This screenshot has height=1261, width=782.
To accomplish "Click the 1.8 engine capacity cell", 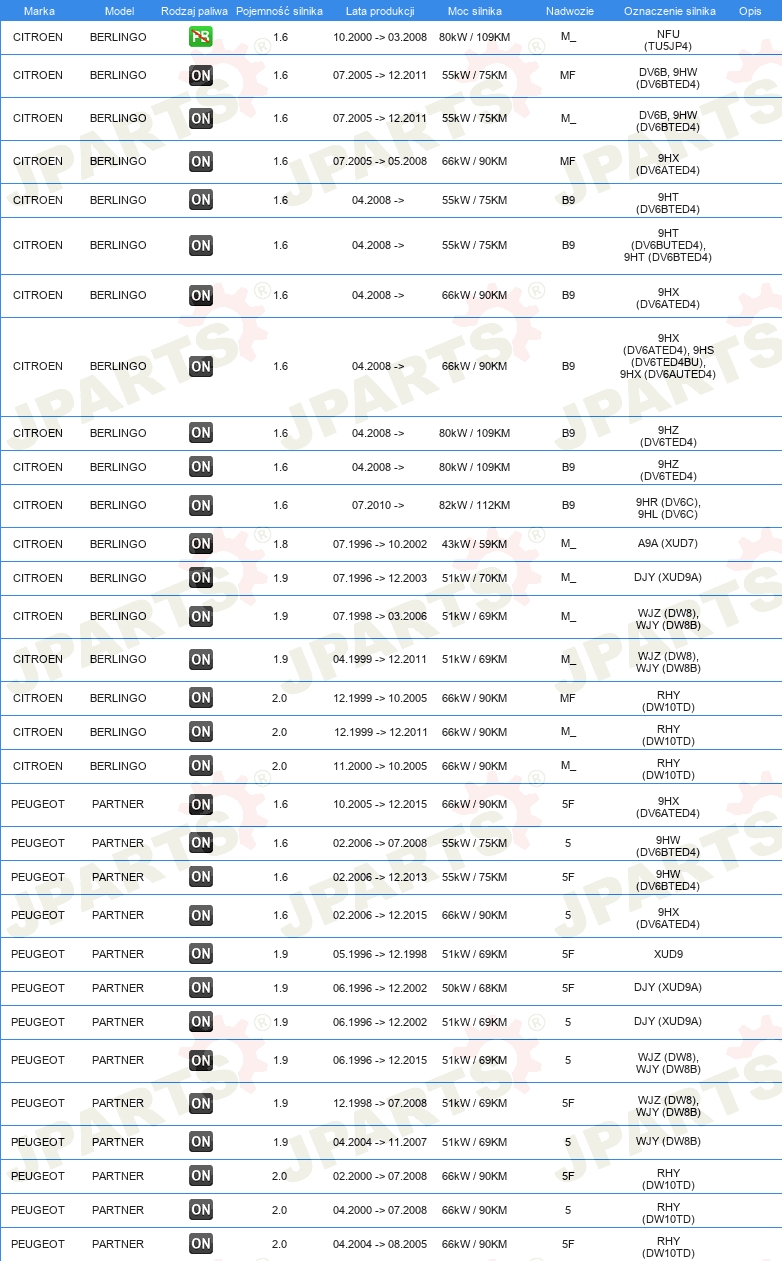I will click(x=280, y=544).
